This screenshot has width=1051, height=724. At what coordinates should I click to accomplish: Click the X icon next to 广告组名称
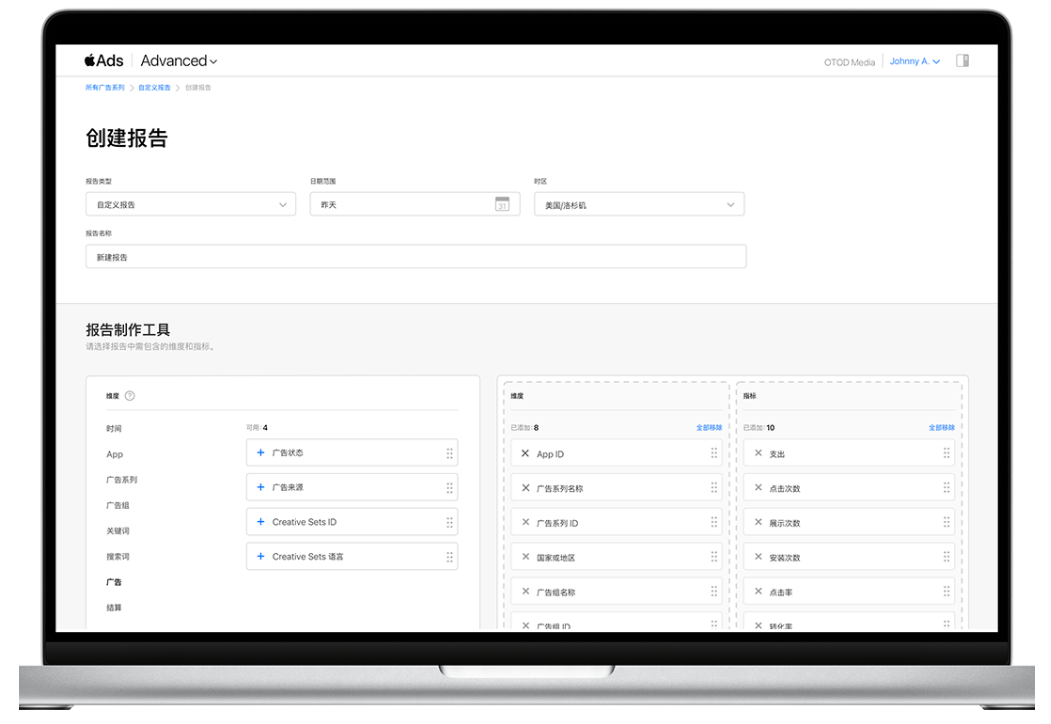[526, 591]
